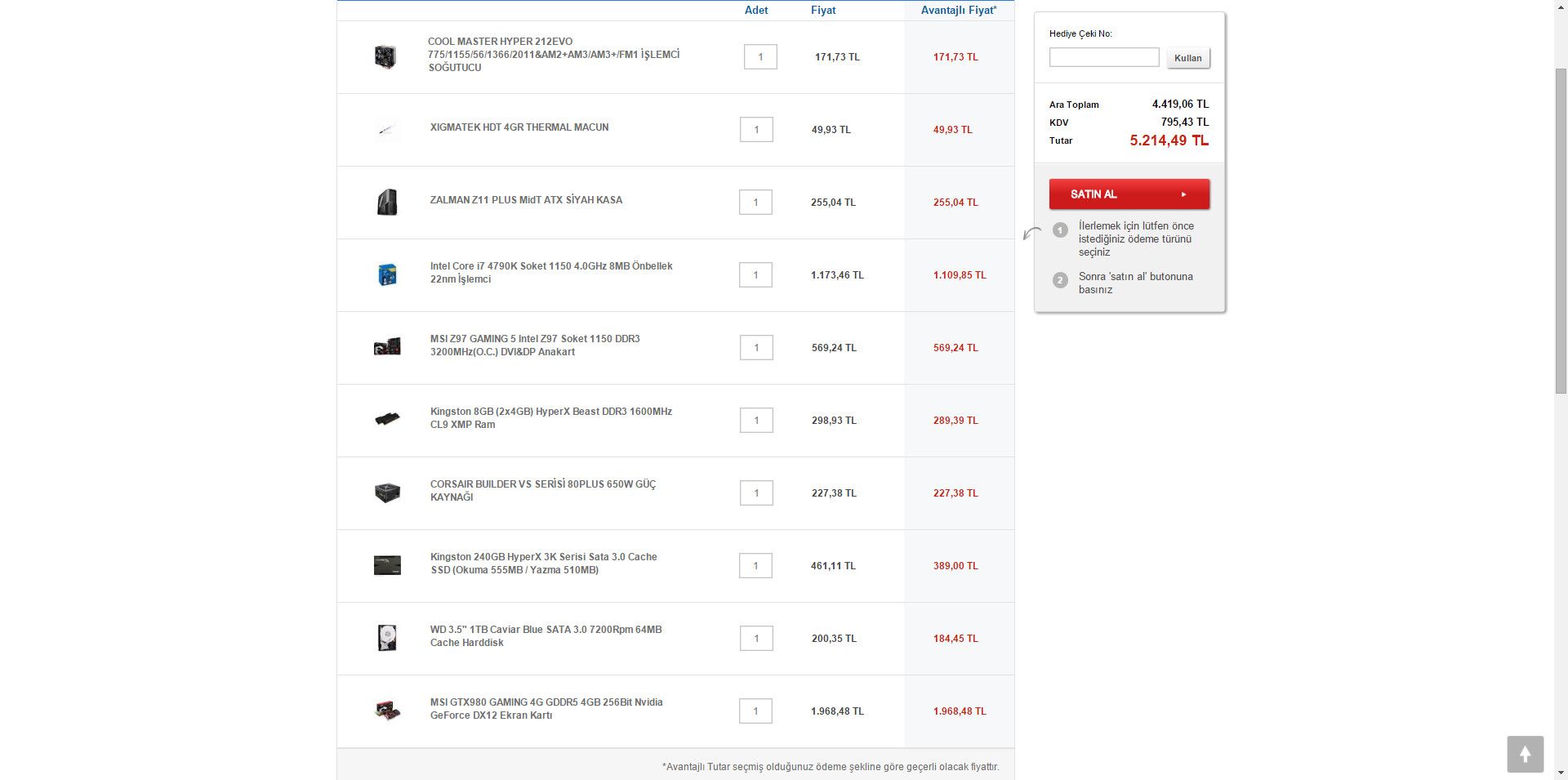Click the quantity field for Corsair Builder VS 650W
Screen dimensions: 1568x780
(756, 493)
